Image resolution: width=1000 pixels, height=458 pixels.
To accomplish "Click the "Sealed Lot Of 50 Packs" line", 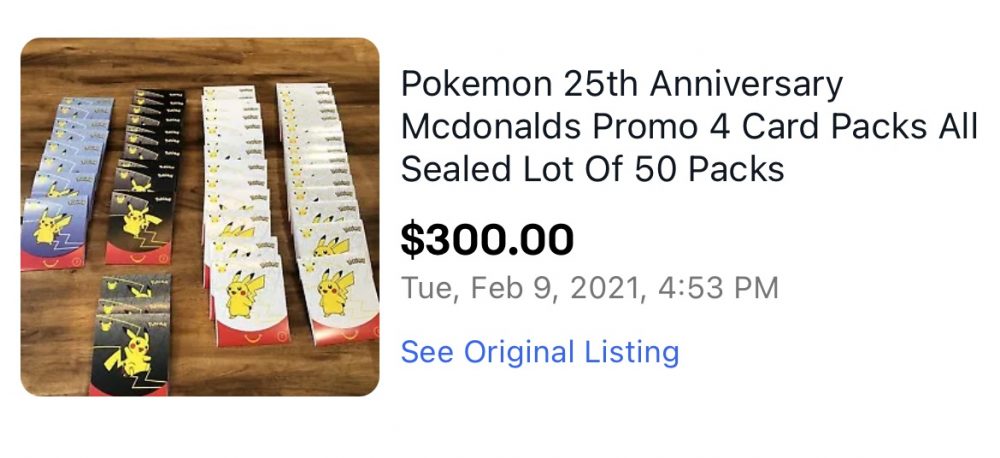I will 592,169.
